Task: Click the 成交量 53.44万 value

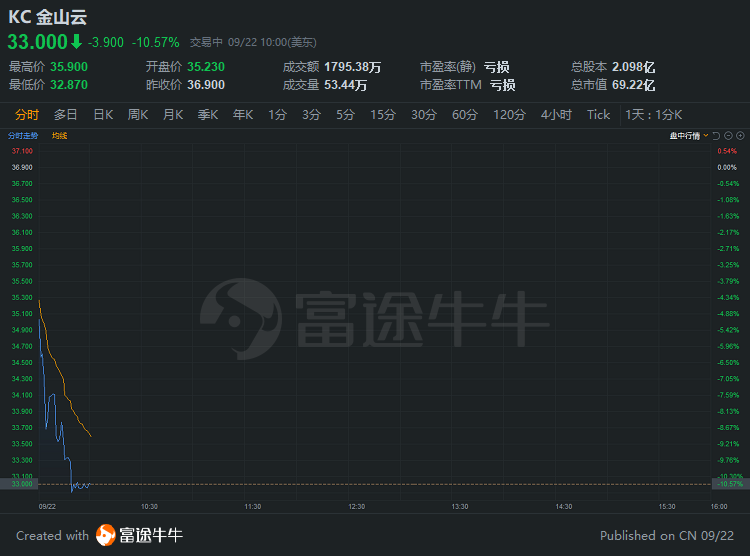Action: (345, 85)
